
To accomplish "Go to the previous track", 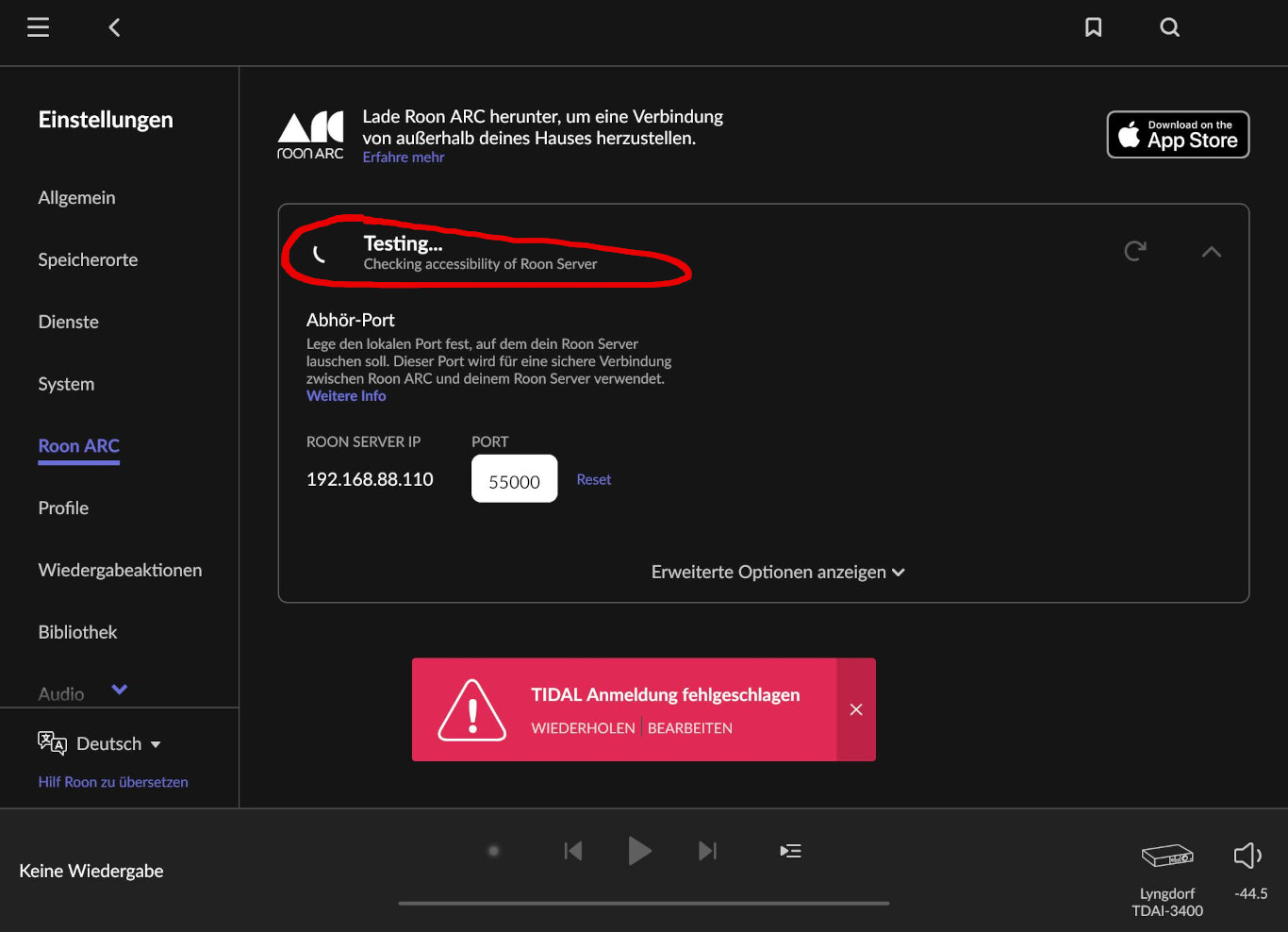I will pos(572,851).
